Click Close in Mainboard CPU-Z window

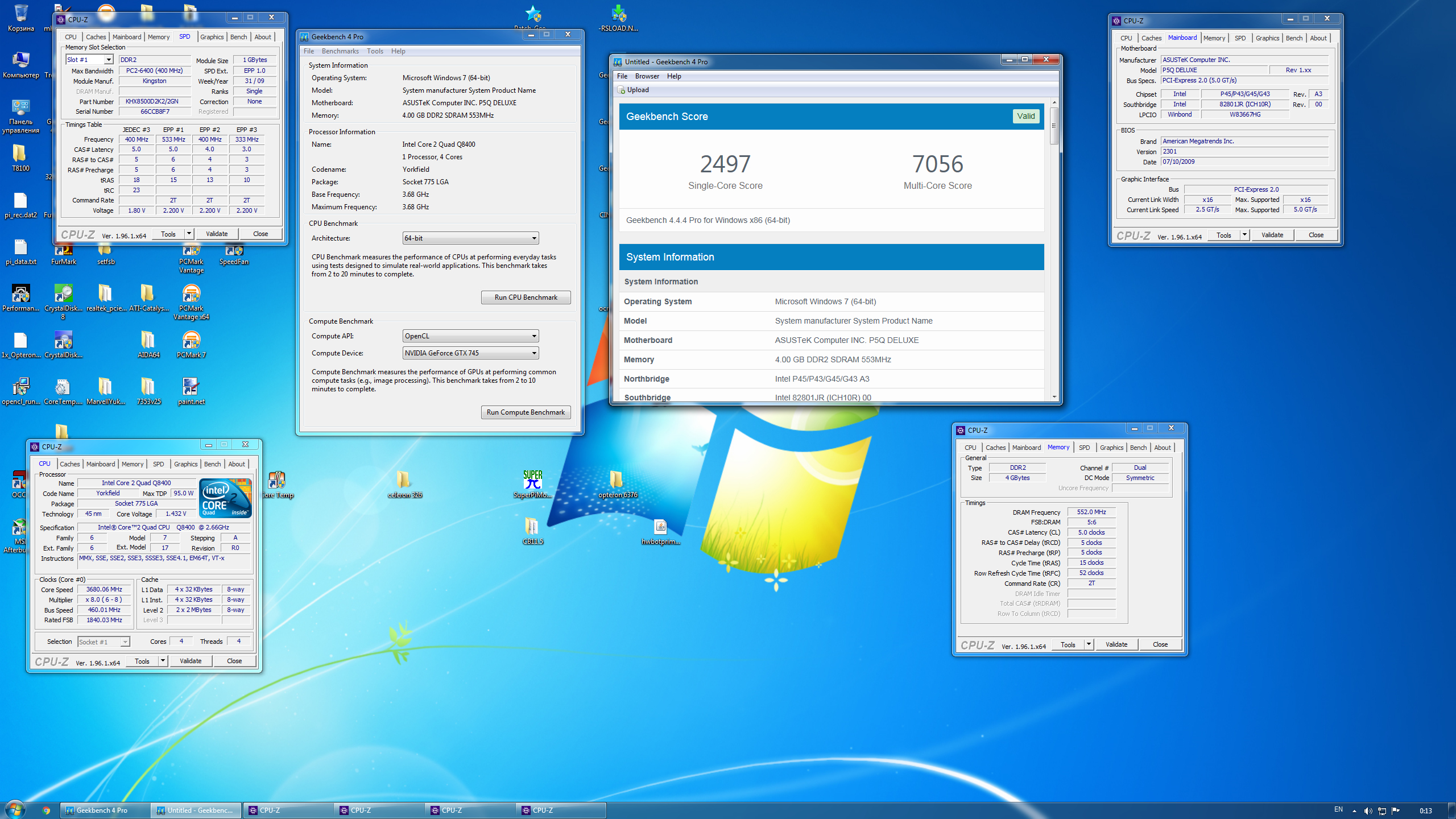point(1316,235)
